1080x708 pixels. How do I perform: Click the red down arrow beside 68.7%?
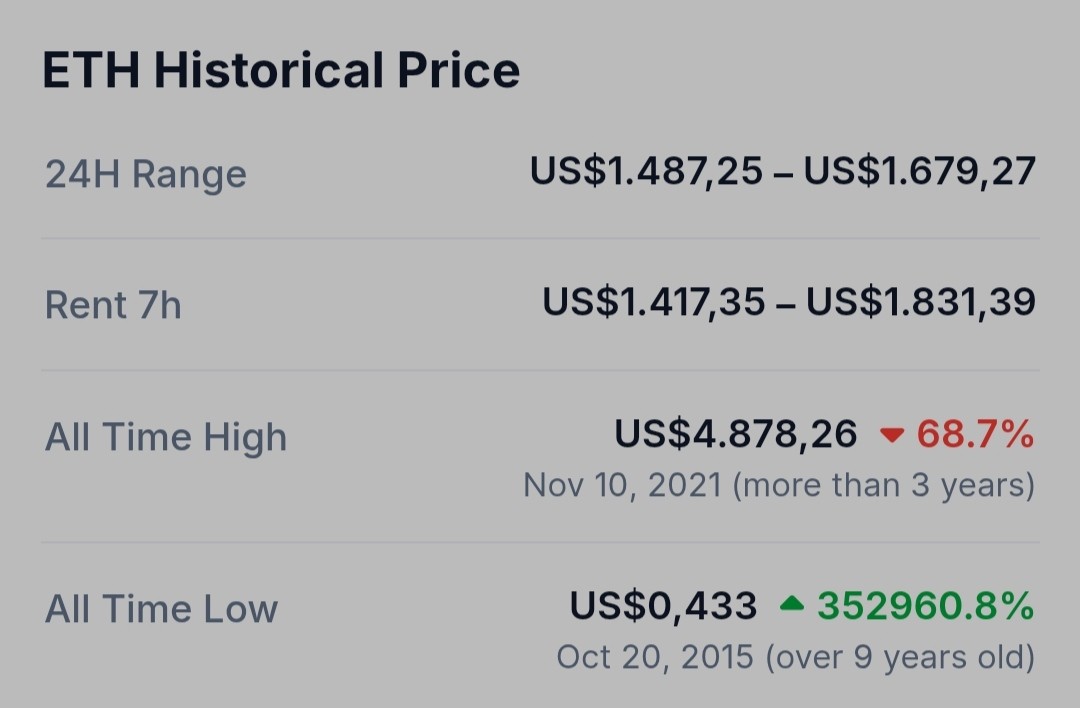click(x=892, y=435)
